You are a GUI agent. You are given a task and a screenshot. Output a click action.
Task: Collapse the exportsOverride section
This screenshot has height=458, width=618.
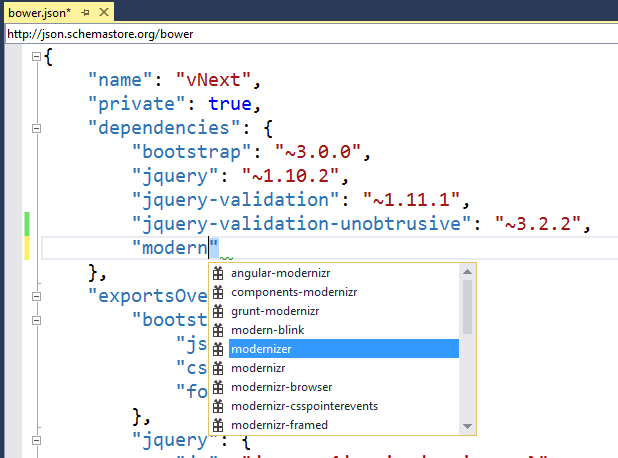(x=36, y=295)
